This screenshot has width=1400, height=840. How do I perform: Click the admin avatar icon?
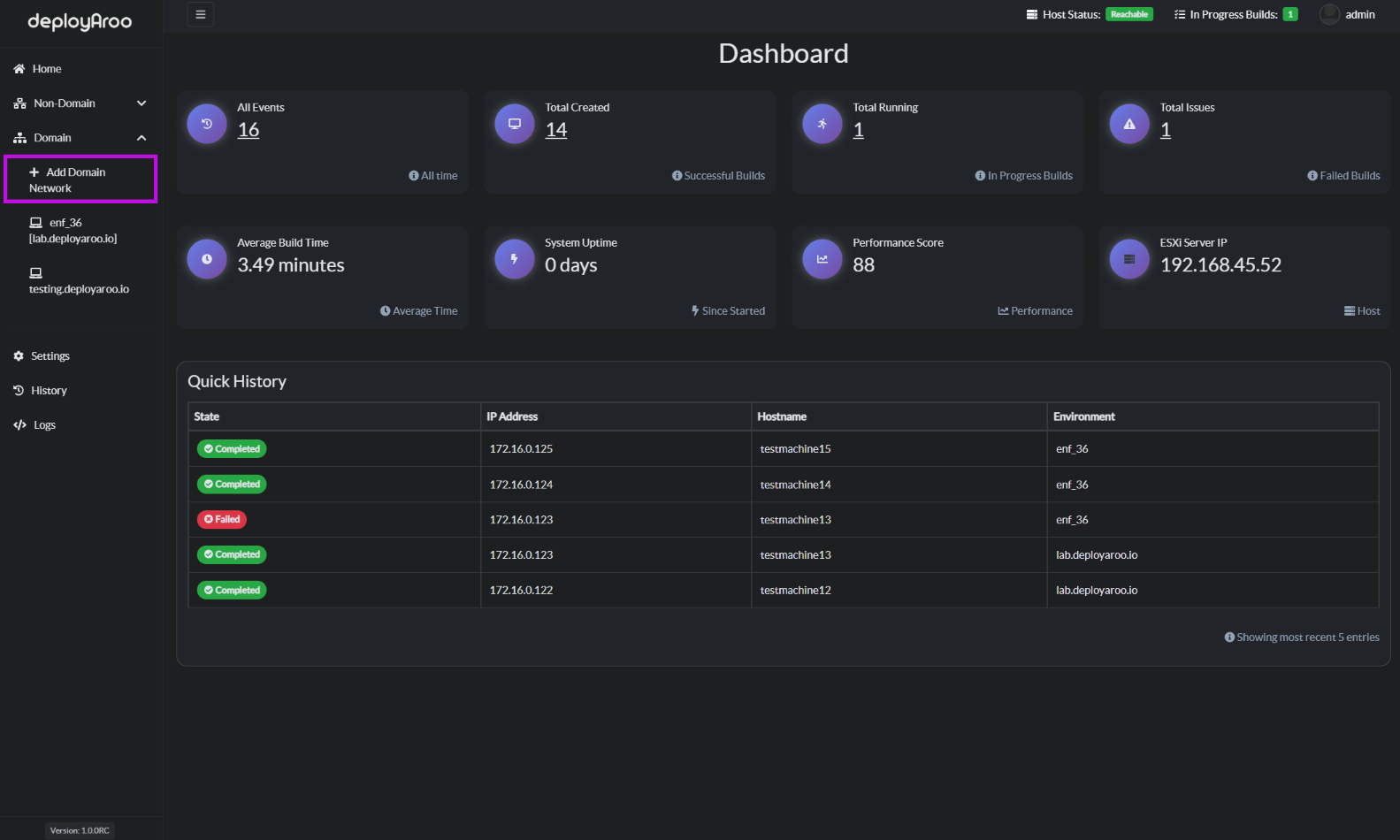[1329, 14]
